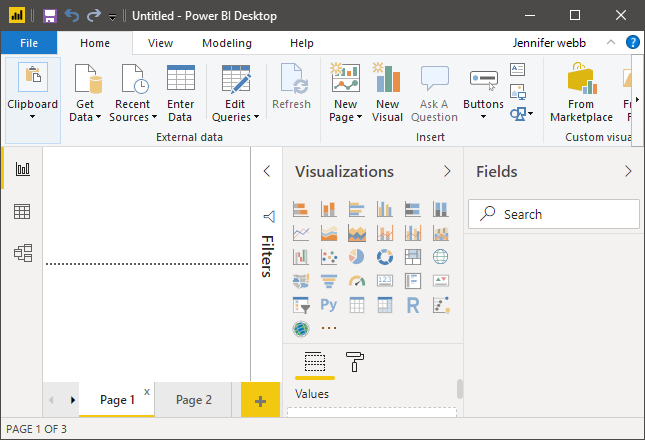This screenshot has width=645, height=440.
Task: Open the Page 2 tab
Action: click(x=194, y=400)
